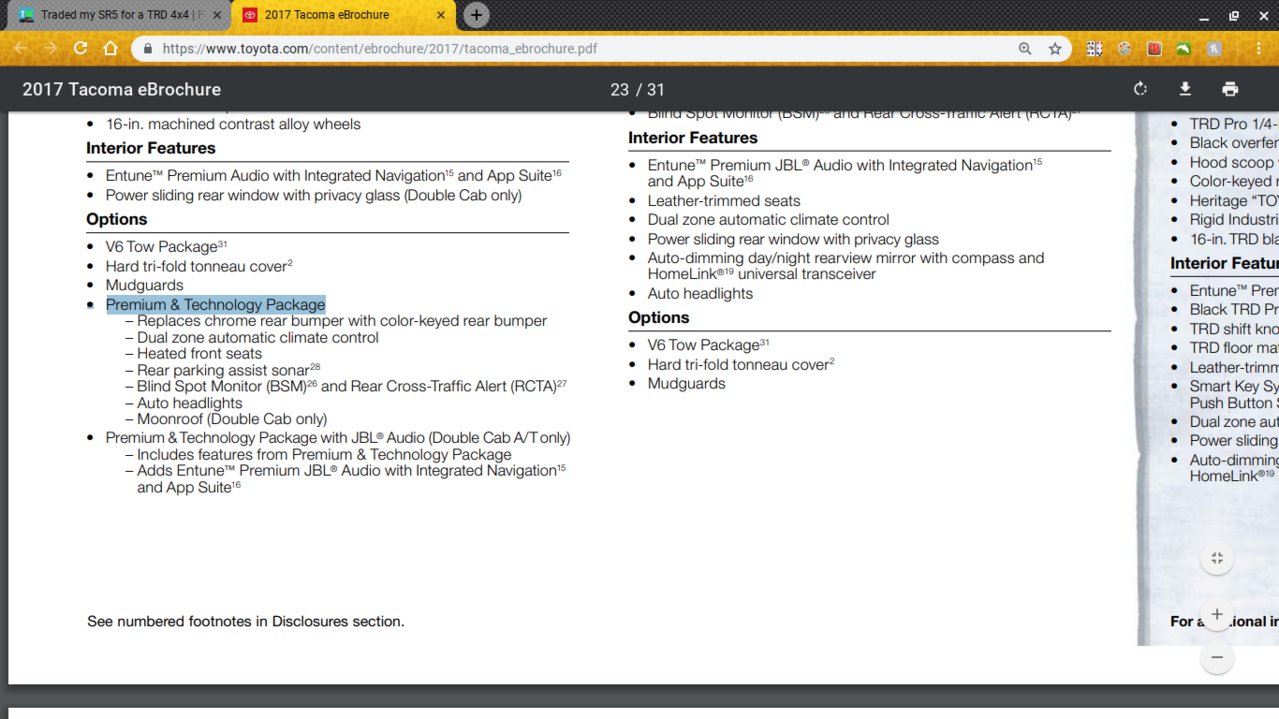Click the left V6 Tow Package option
The height and width of the screenshot is (719, 1279).
point(166,247)
